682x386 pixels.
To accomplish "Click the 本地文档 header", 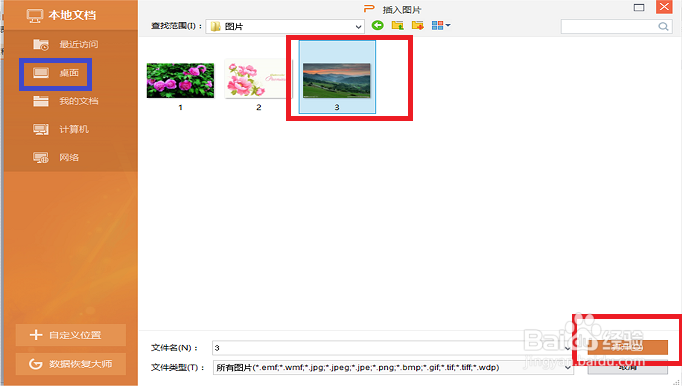I will pos(61,15).
